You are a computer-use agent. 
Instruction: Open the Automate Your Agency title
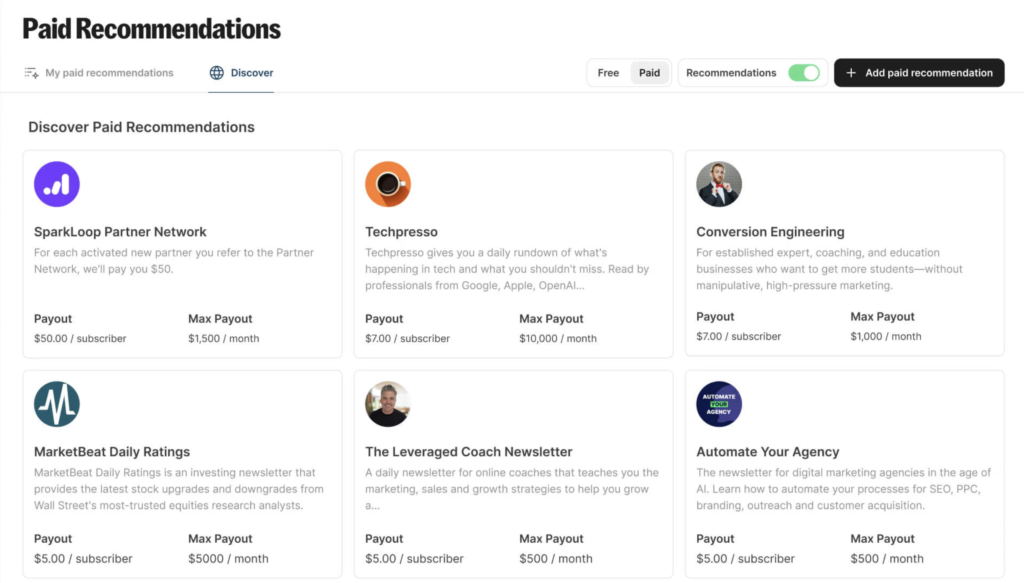coord(768,452)
